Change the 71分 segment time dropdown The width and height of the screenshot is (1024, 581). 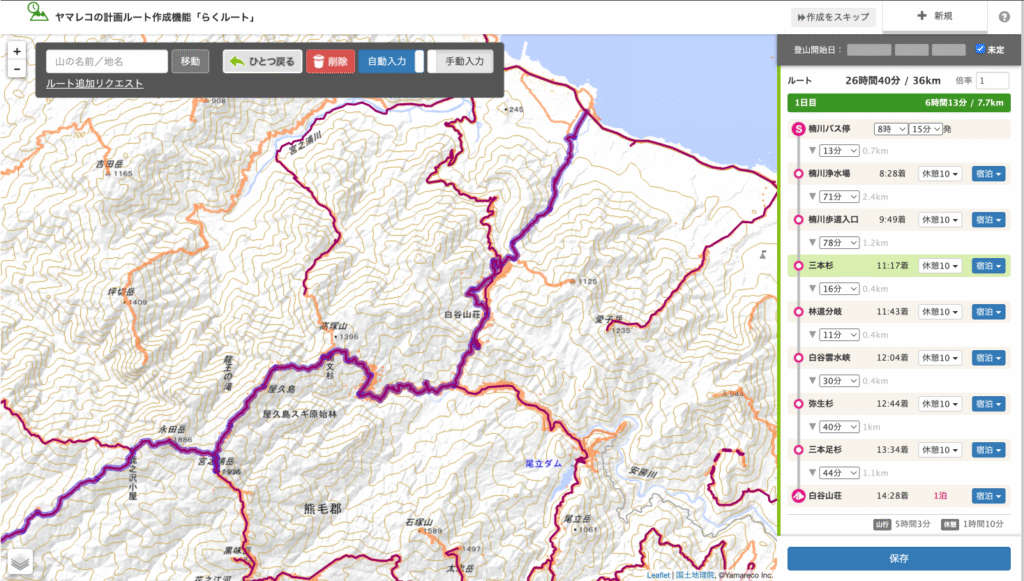839,196
